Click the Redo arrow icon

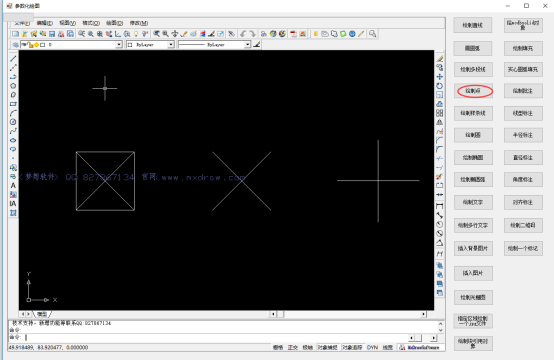252,34
